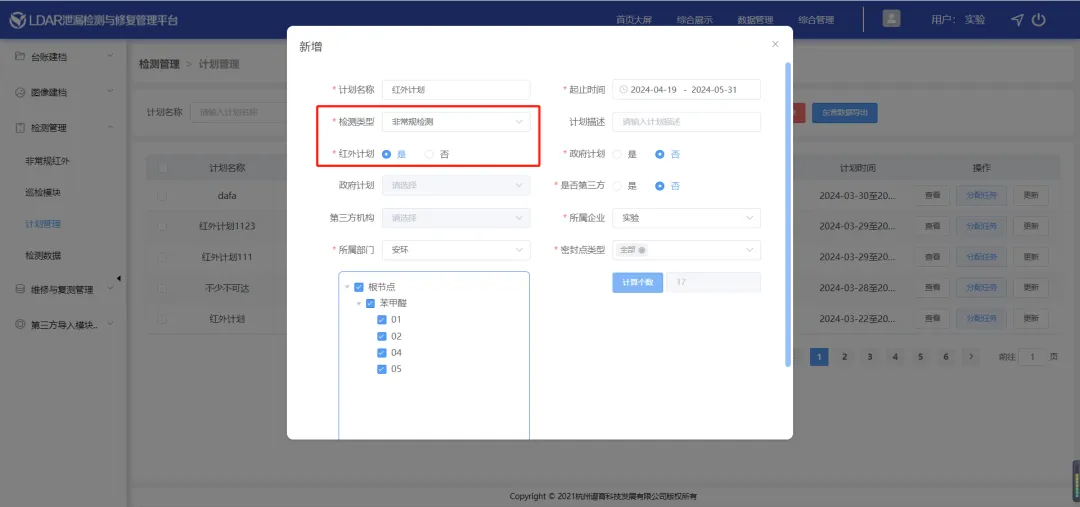Click the 台账建档 folder icon in sidebar
Viewport: 1080px width, 507px height.
pos(20,57)
